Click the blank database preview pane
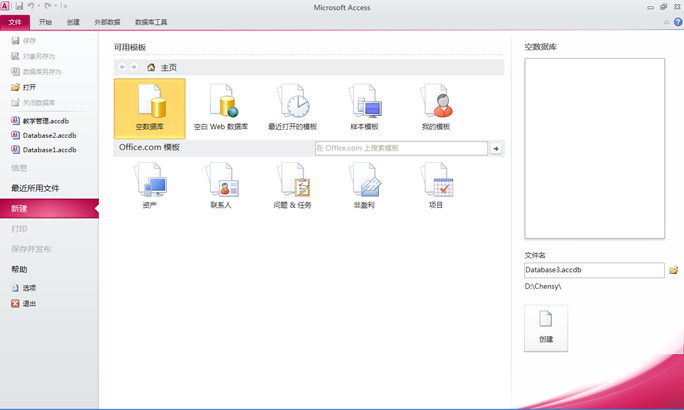Screen dimensions: 684x410 pos(595,148)
